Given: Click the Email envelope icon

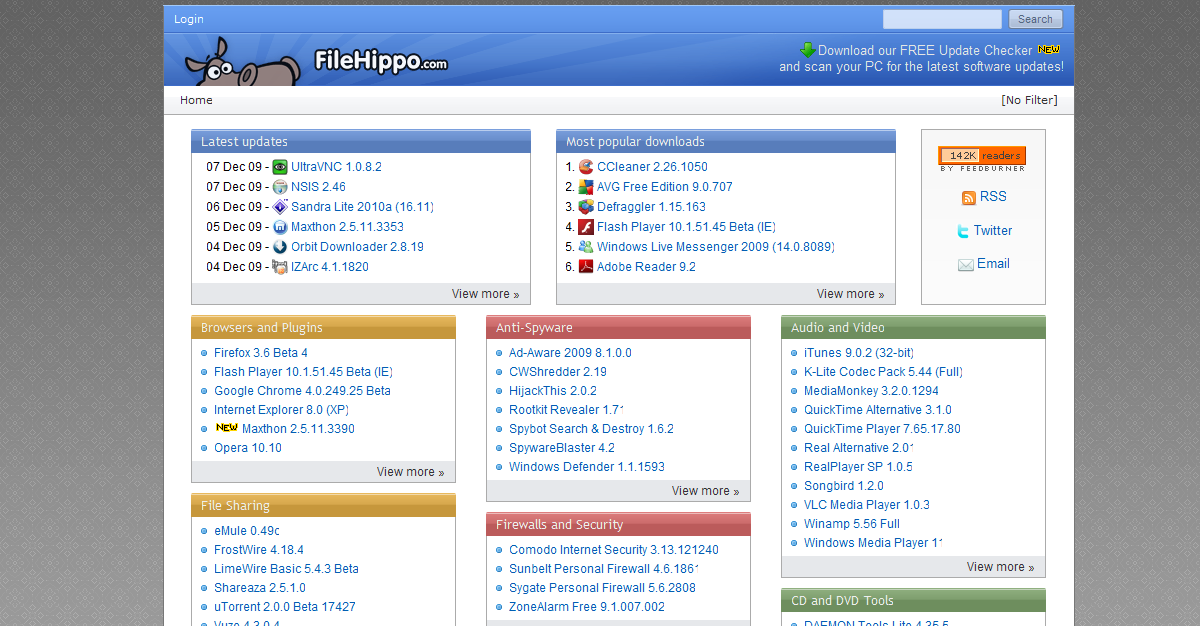Looking at the screenshot, I should coord(965,265).
